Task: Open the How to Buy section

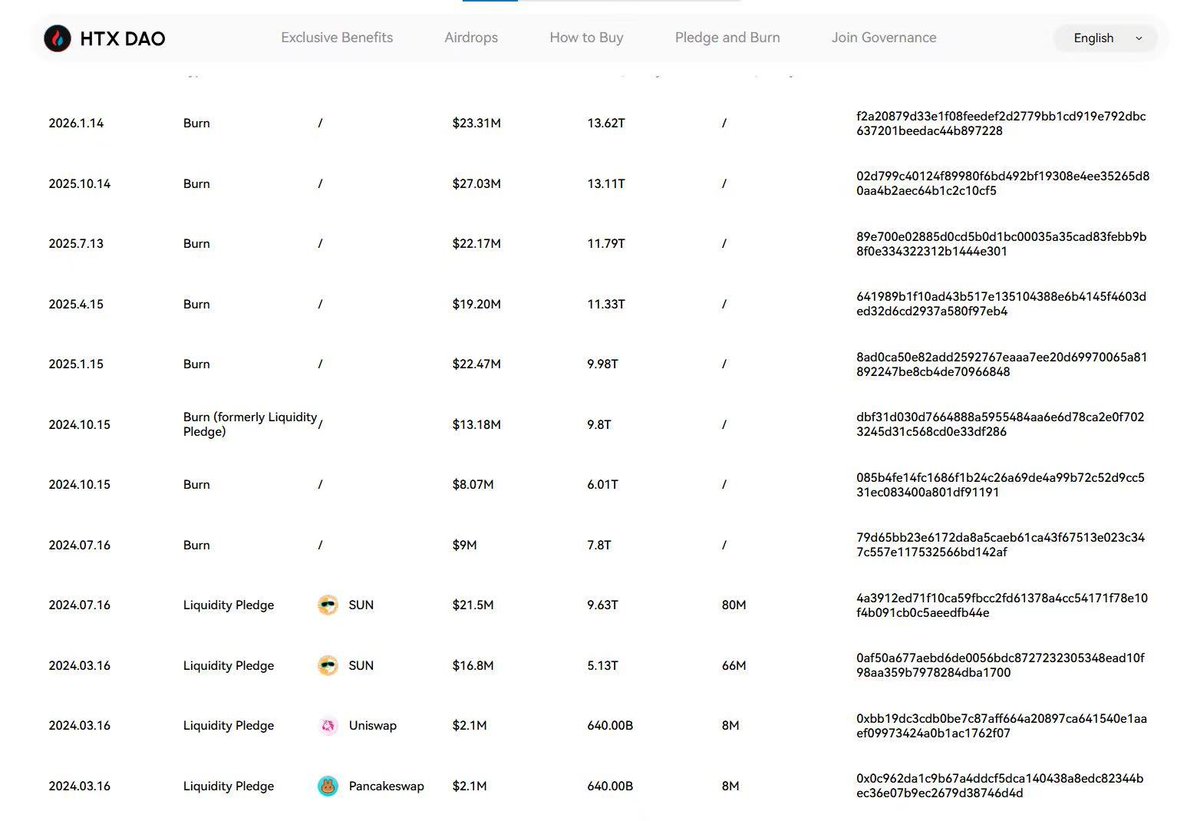Action: click(x=586, y=37)
